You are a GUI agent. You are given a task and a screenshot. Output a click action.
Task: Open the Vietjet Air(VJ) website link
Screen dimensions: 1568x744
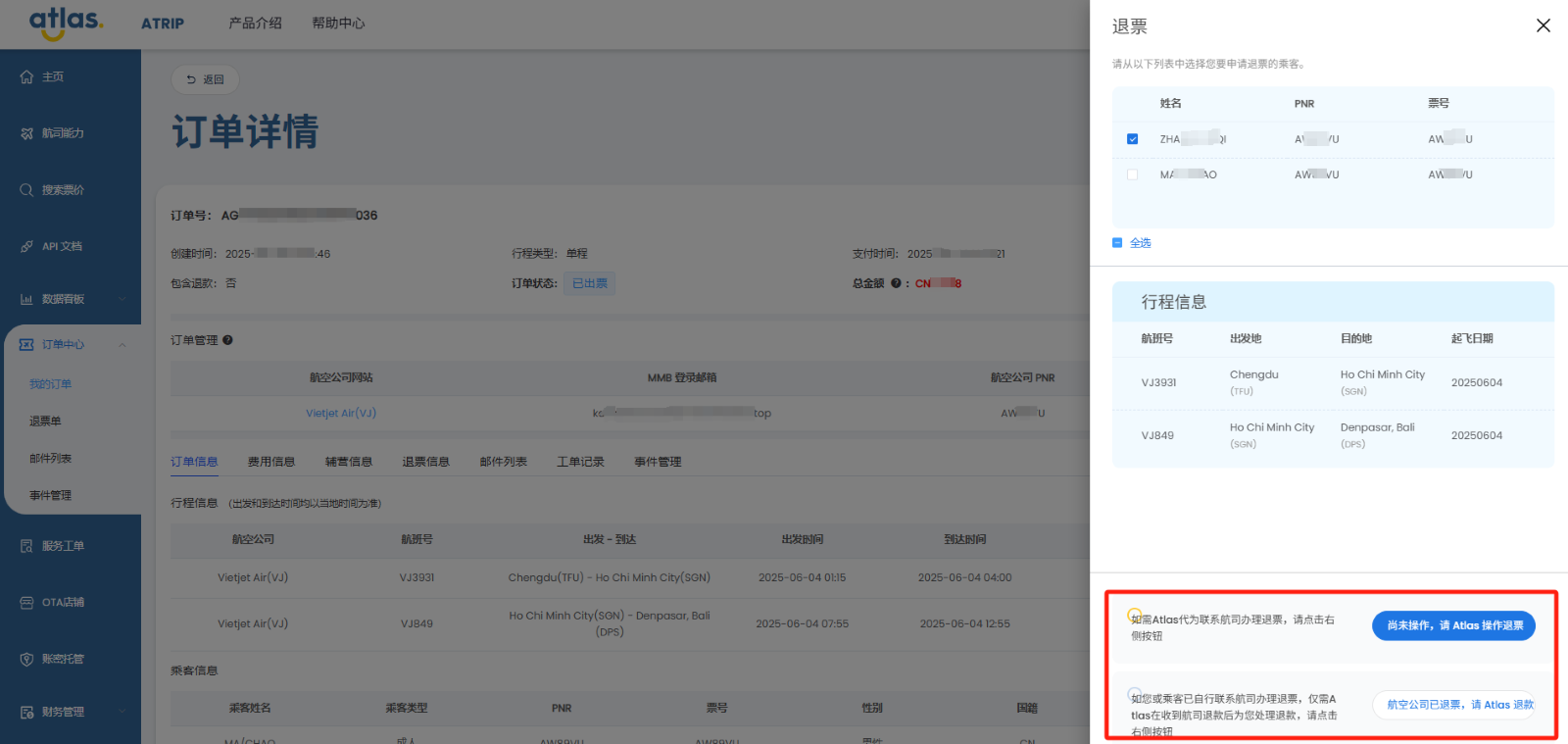click(340, 414)
